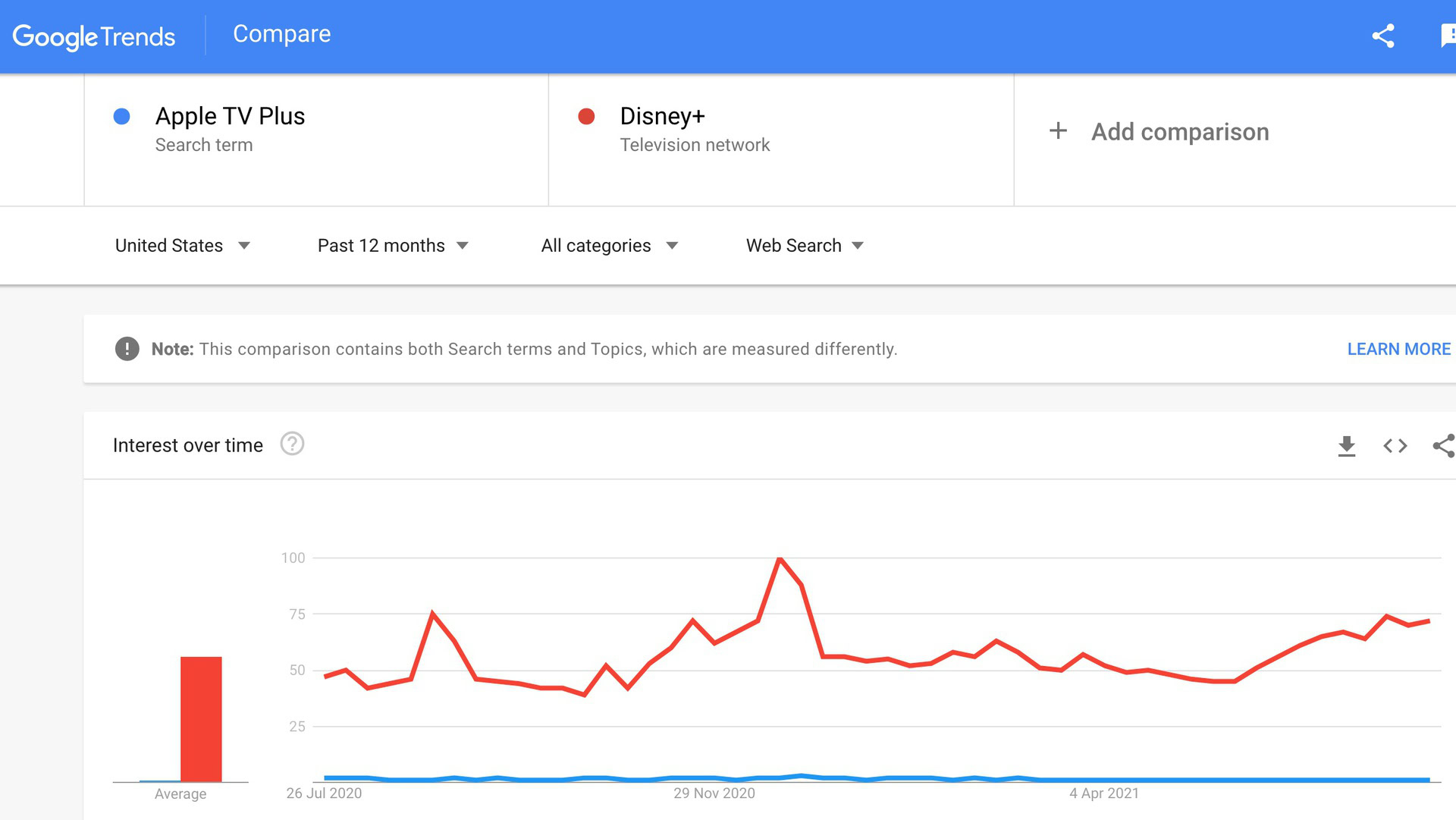Click the Compare header tab

(x=281, y=34)
